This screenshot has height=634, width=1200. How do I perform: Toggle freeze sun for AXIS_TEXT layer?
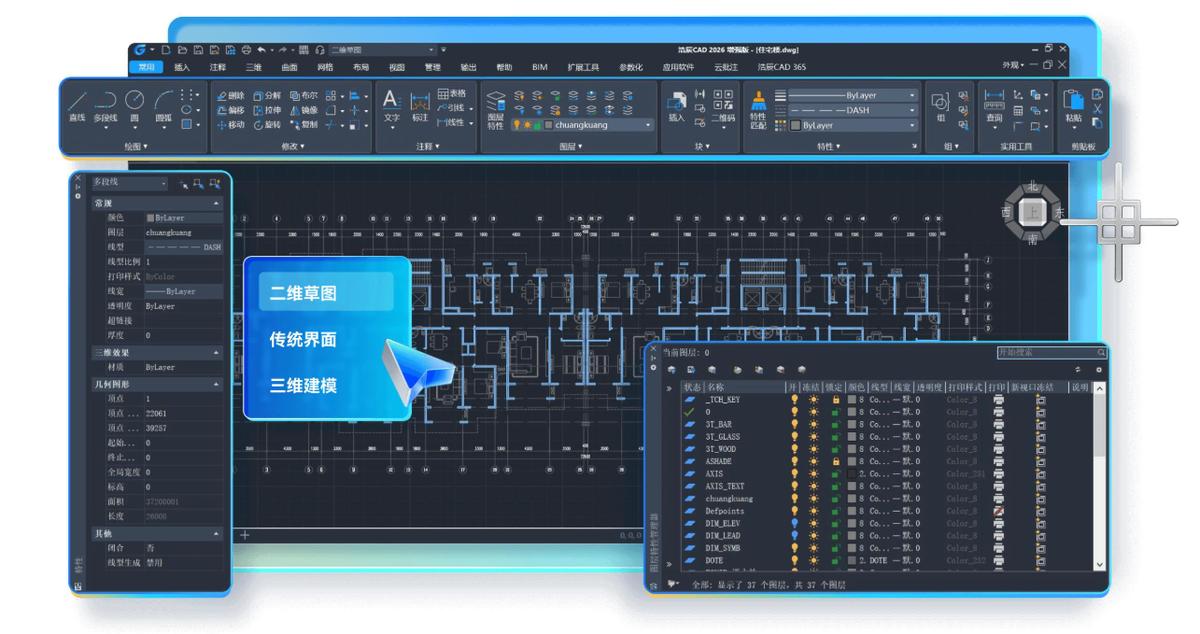(x=814, y=486)
